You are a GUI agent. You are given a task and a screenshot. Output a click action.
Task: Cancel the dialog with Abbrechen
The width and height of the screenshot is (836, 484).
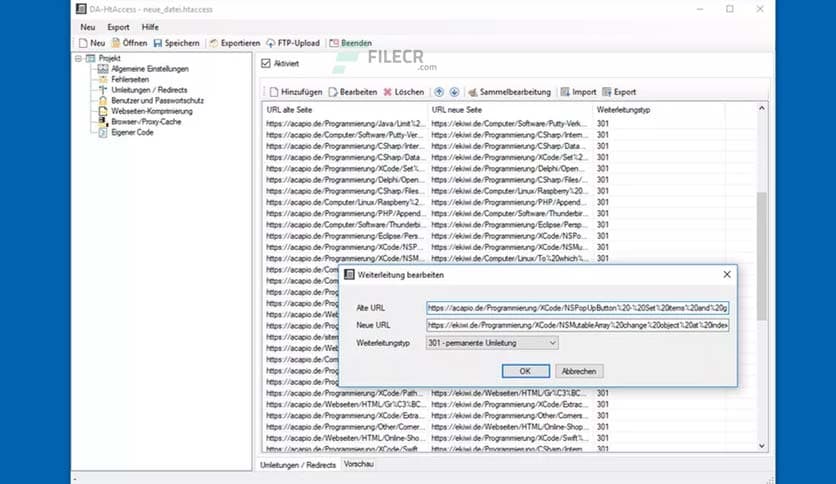579,371
